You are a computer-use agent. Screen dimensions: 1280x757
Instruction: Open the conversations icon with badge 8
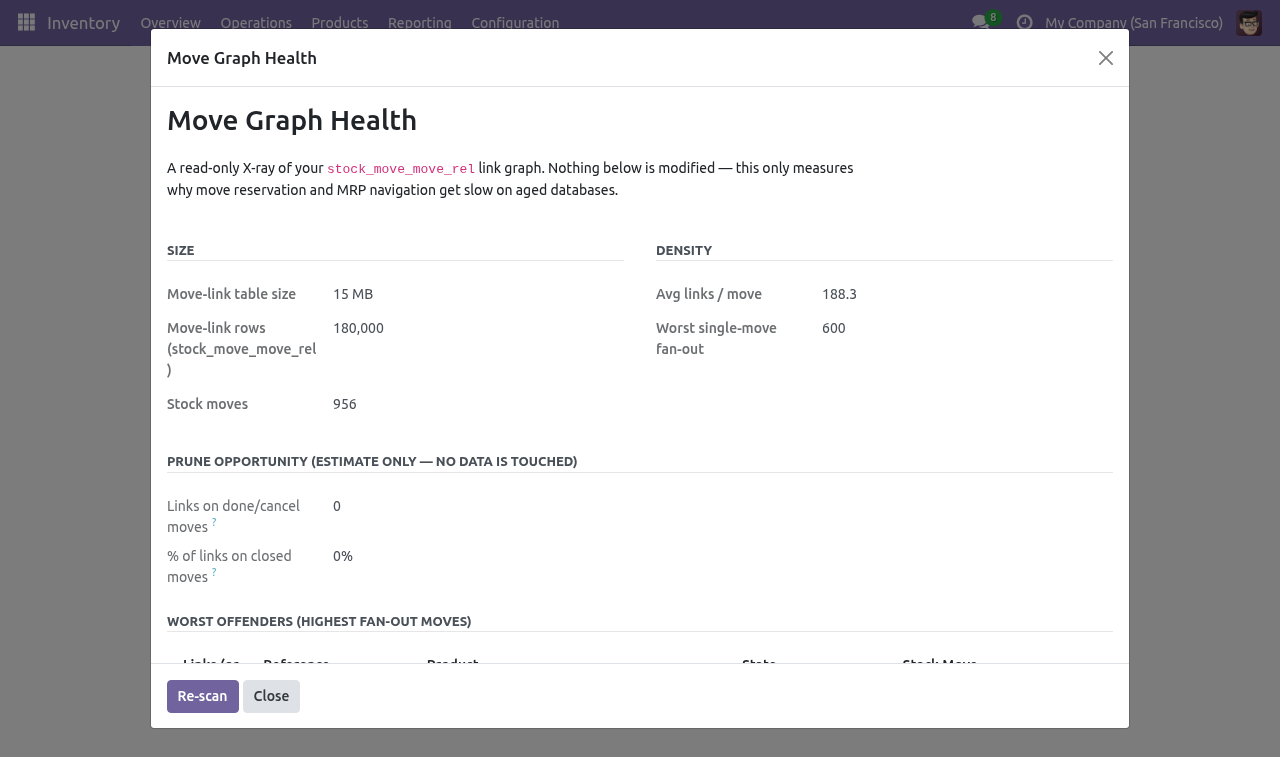click(985, 21)
